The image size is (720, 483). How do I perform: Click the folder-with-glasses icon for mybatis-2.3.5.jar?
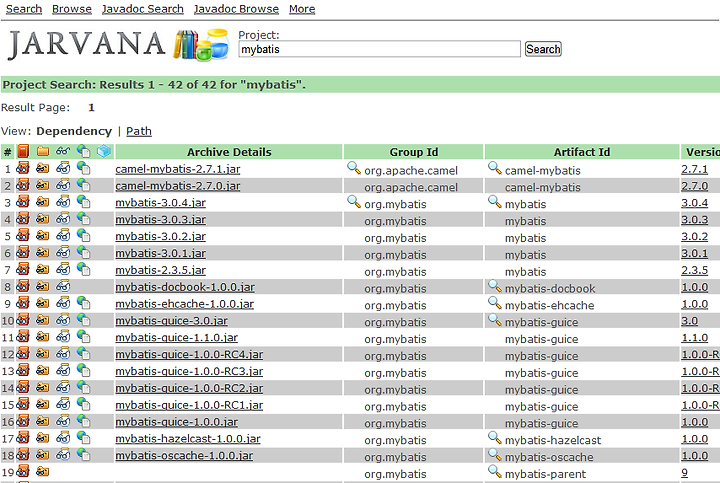click(x=43, y=270)
